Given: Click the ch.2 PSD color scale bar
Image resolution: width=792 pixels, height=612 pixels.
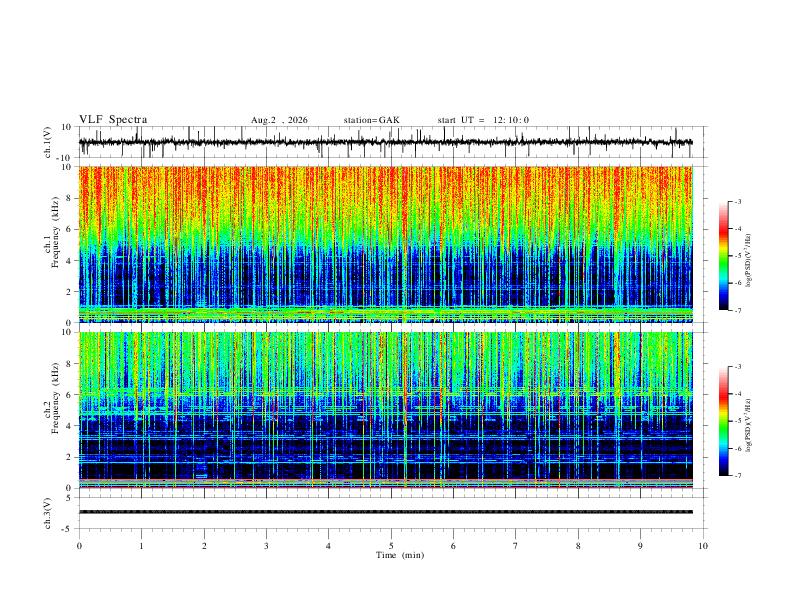Looking at the screenshot, I should (723, 421).
